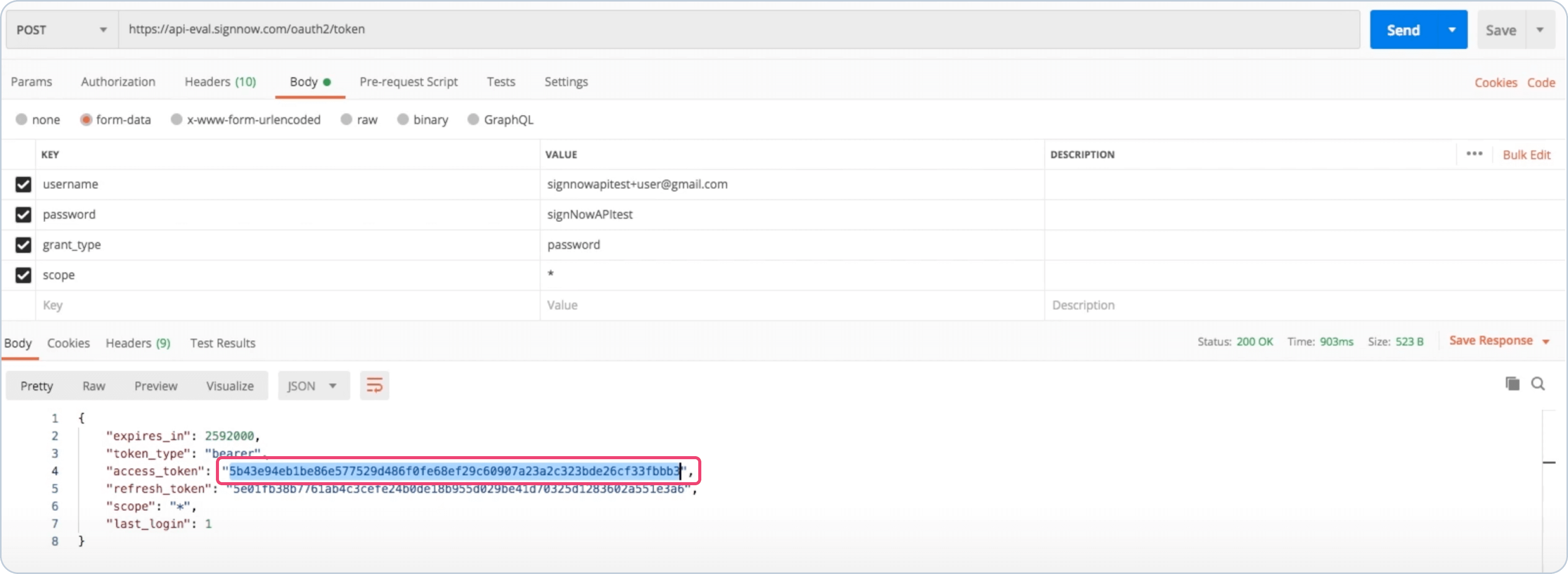Click the search response magnifier icon
The image size is (1568, 574).
coord(1537,384)
